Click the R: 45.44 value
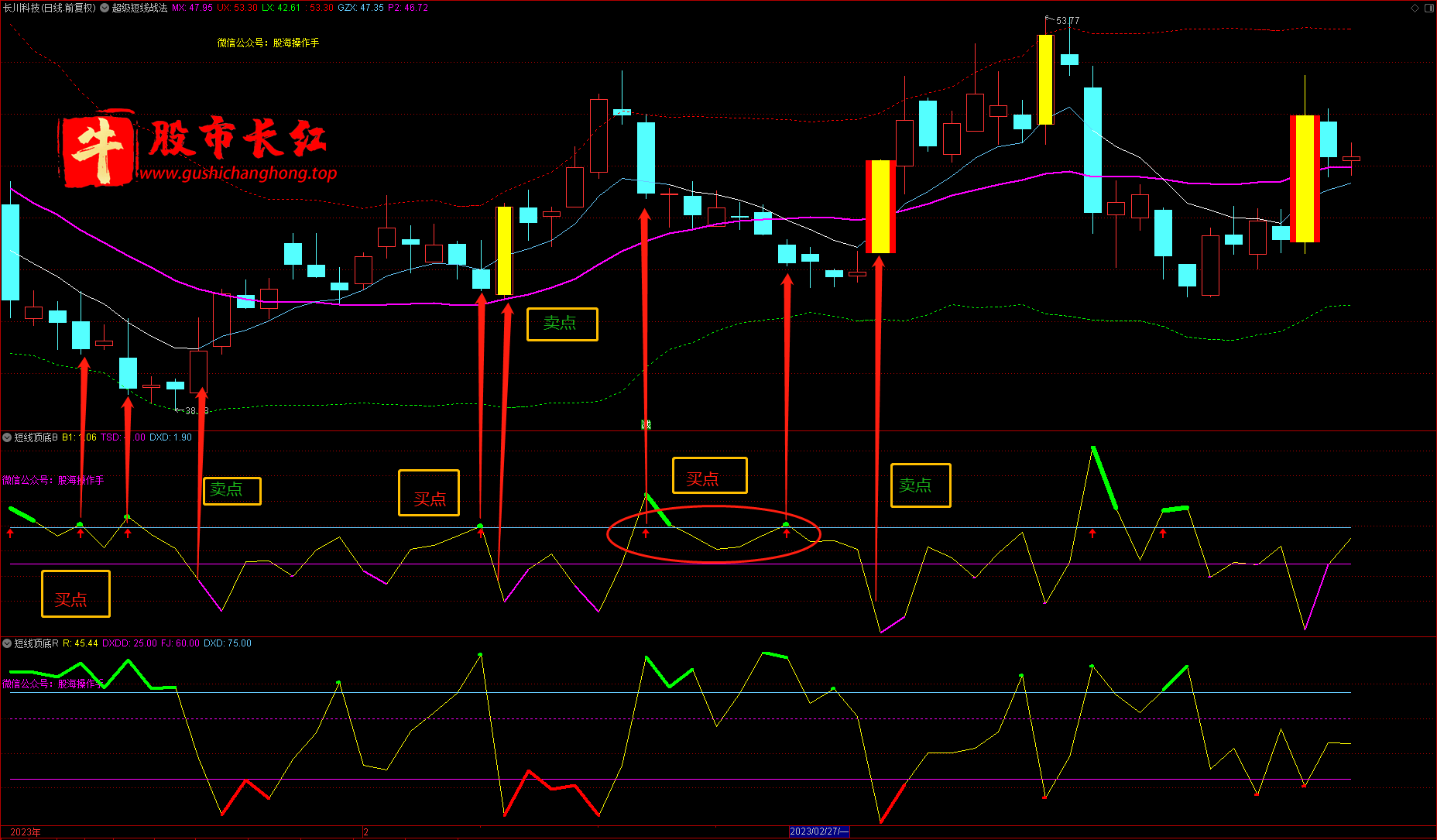Viewport: 1437px width, 840px height. tap(81, 643)
